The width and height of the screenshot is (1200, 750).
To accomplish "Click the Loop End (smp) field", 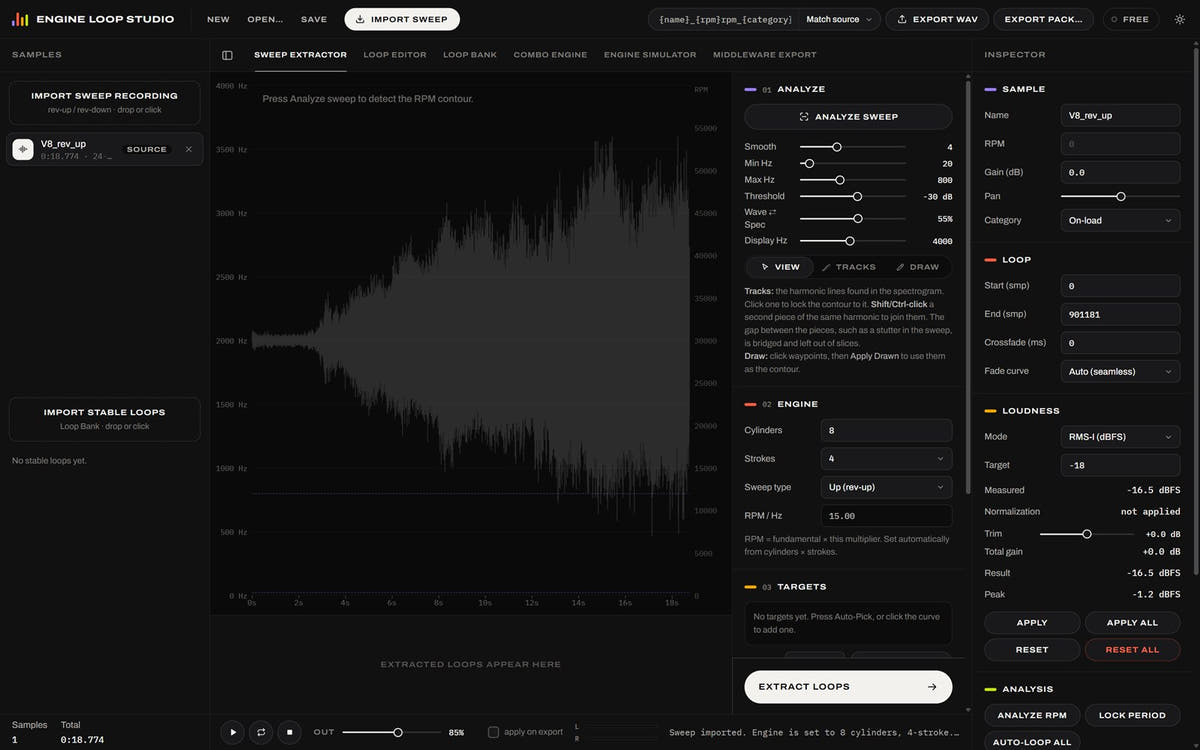I will 1120,314.
